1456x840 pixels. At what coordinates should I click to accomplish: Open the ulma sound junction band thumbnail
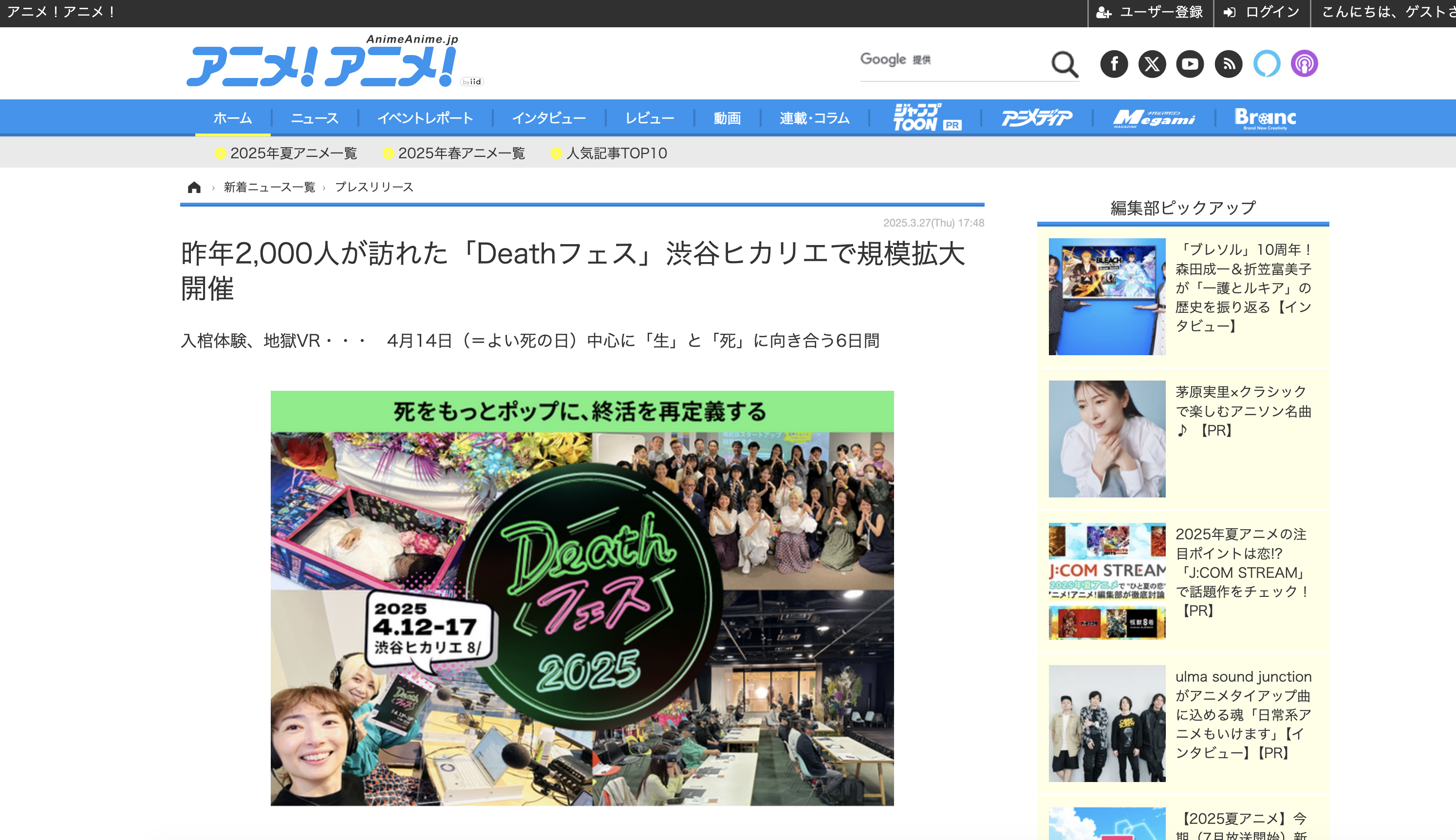[1107, 724]
